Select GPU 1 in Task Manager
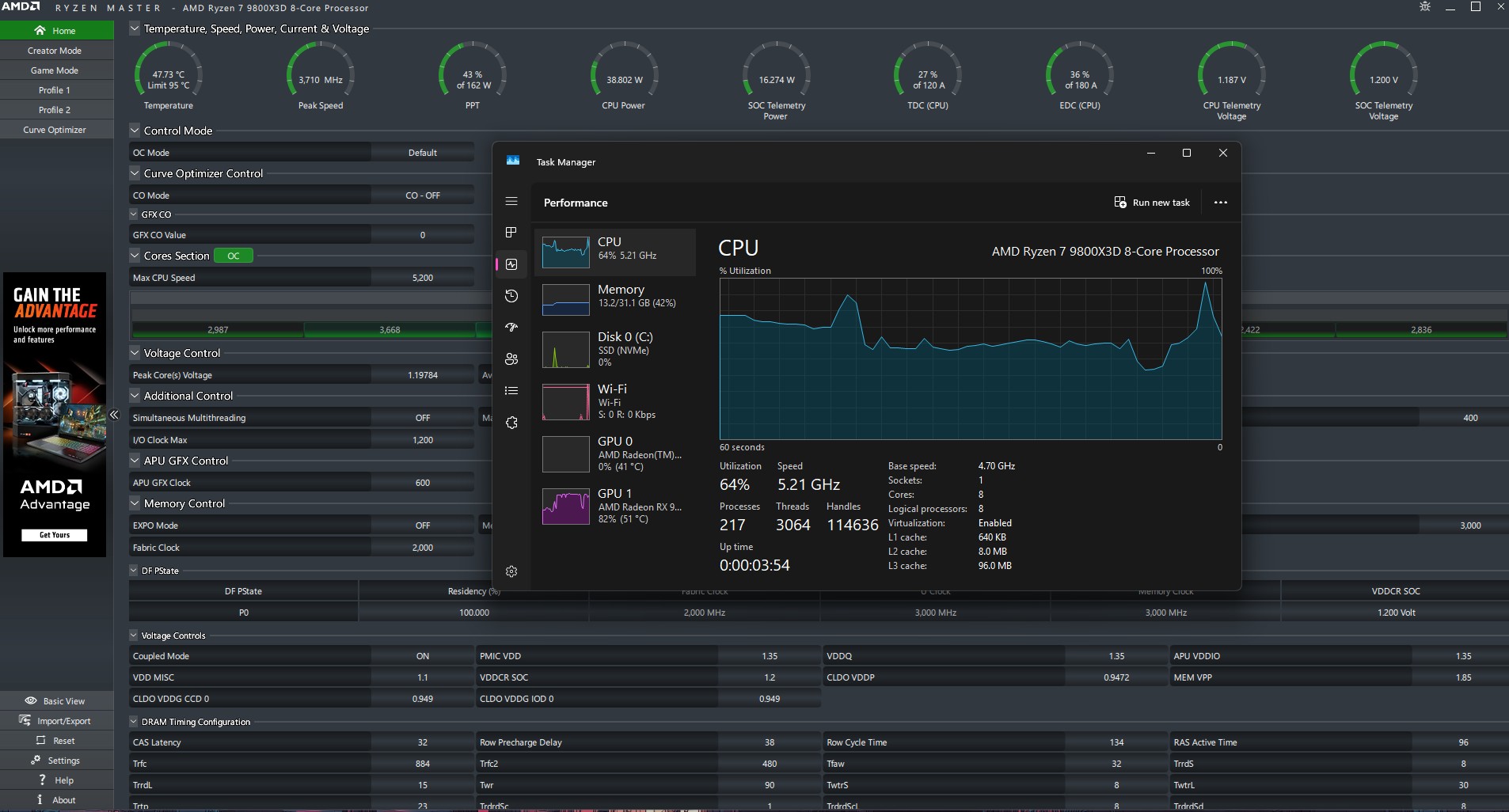 (x=615, y=506)
